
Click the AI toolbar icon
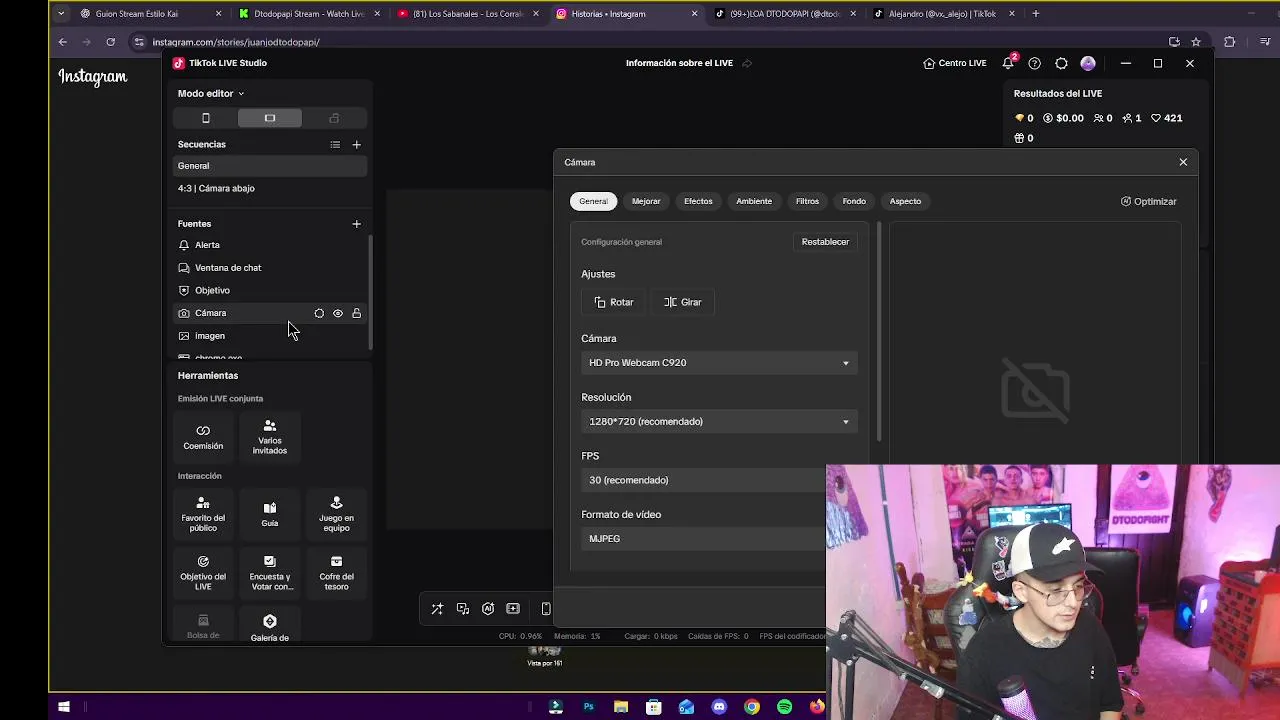[x=488, y=609]
